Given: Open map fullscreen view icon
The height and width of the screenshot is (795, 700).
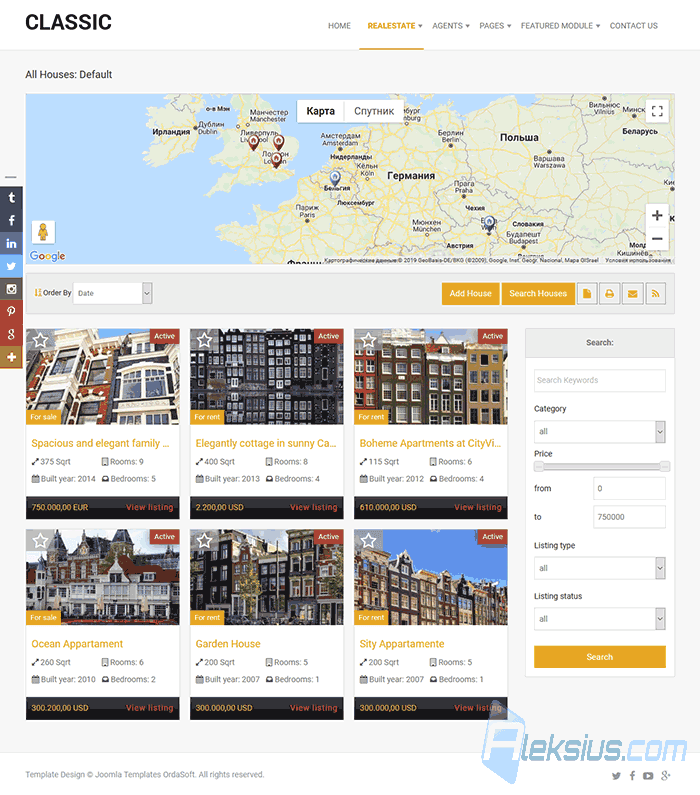Looking at the screenshot, I should point(657,111).
